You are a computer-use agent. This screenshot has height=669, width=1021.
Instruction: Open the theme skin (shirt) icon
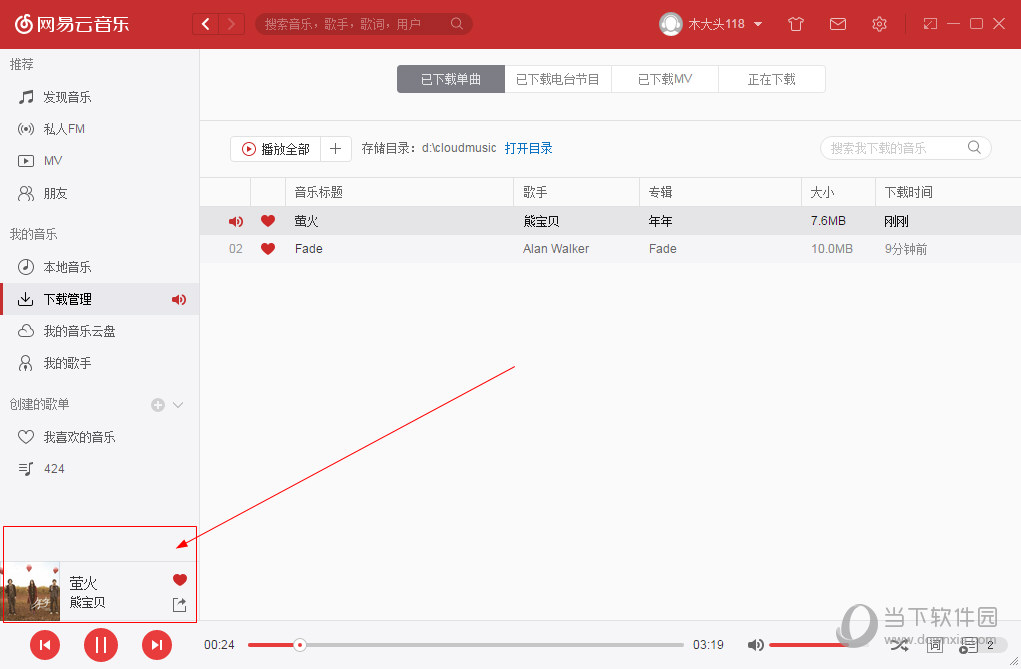click(x=795, y=23)
